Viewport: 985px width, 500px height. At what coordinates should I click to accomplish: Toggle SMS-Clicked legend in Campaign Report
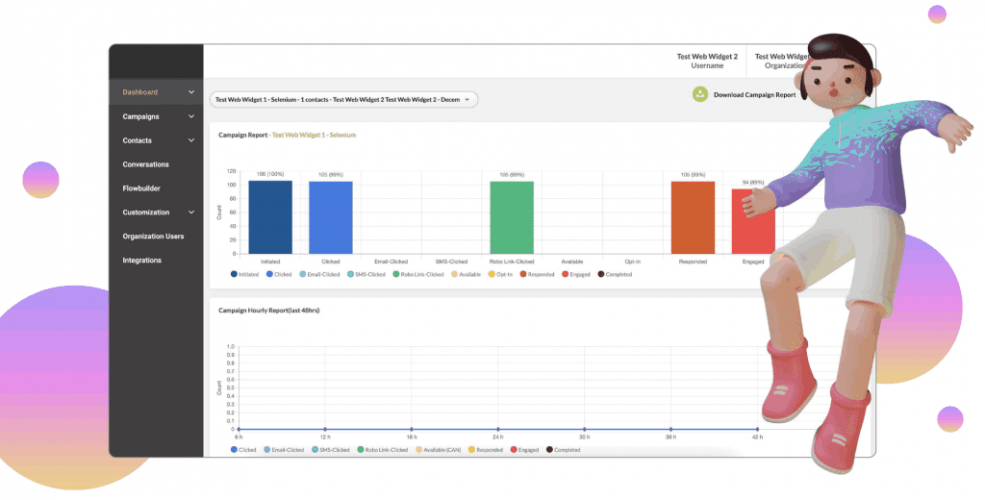366,274
